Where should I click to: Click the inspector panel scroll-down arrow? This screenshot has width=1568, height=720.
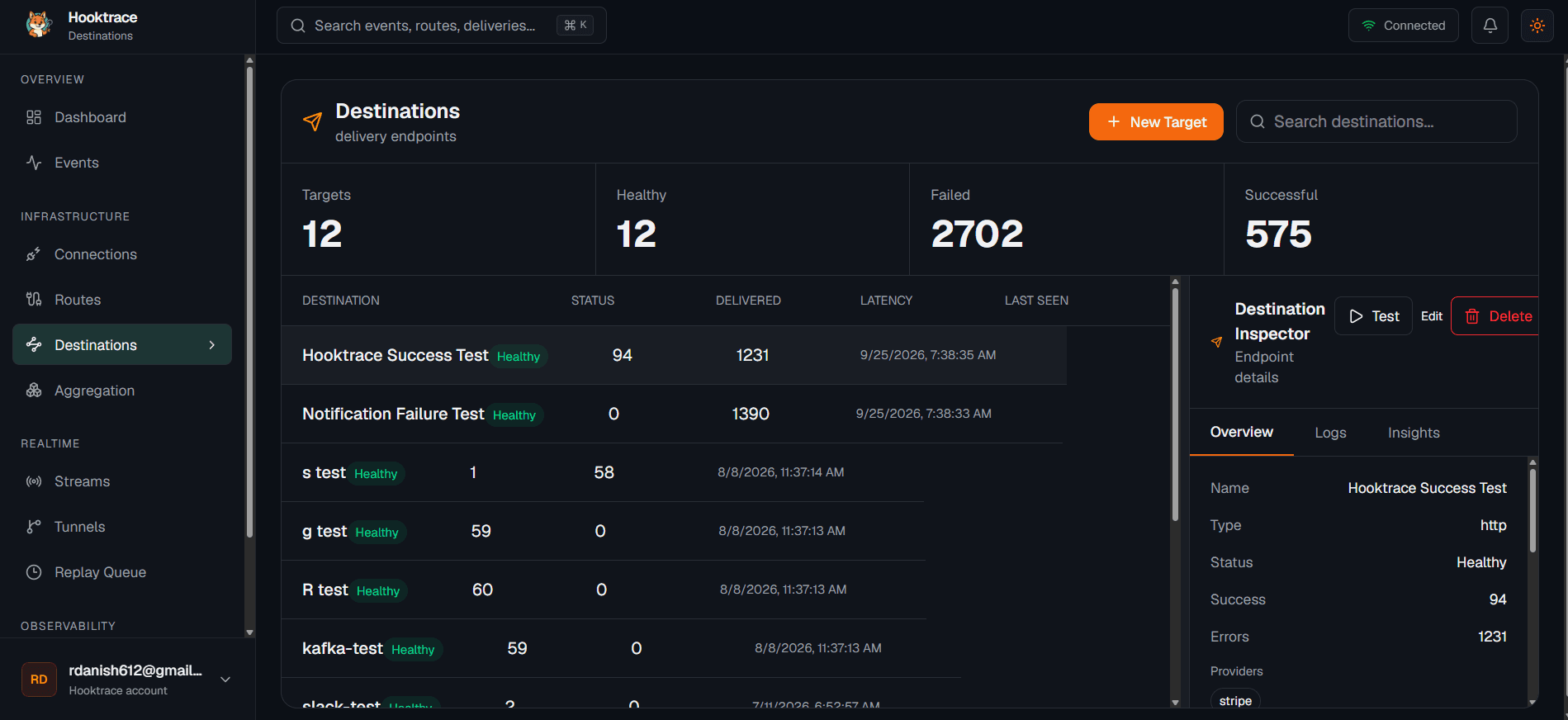click(1532, 702)
